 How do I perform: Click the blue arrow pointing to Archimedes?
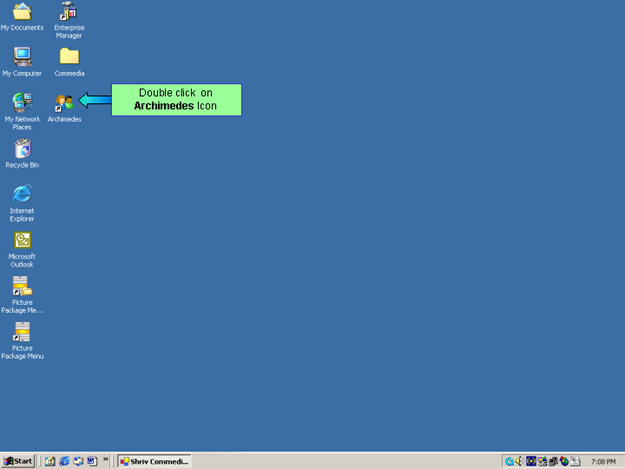point(94,100)
